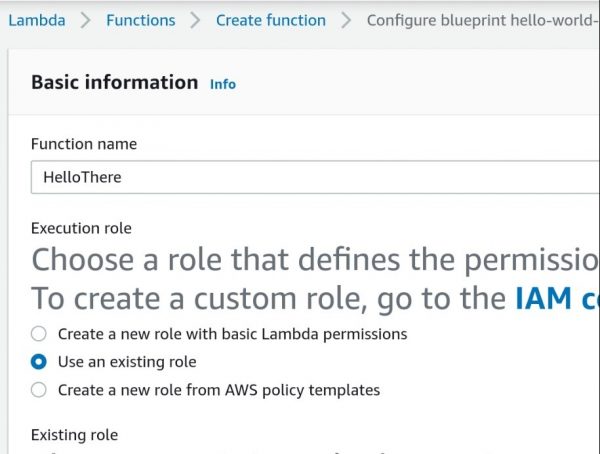600x454 pixels.
Task: Click the 'Use an existing role' label text
Action: coord(127,362)
